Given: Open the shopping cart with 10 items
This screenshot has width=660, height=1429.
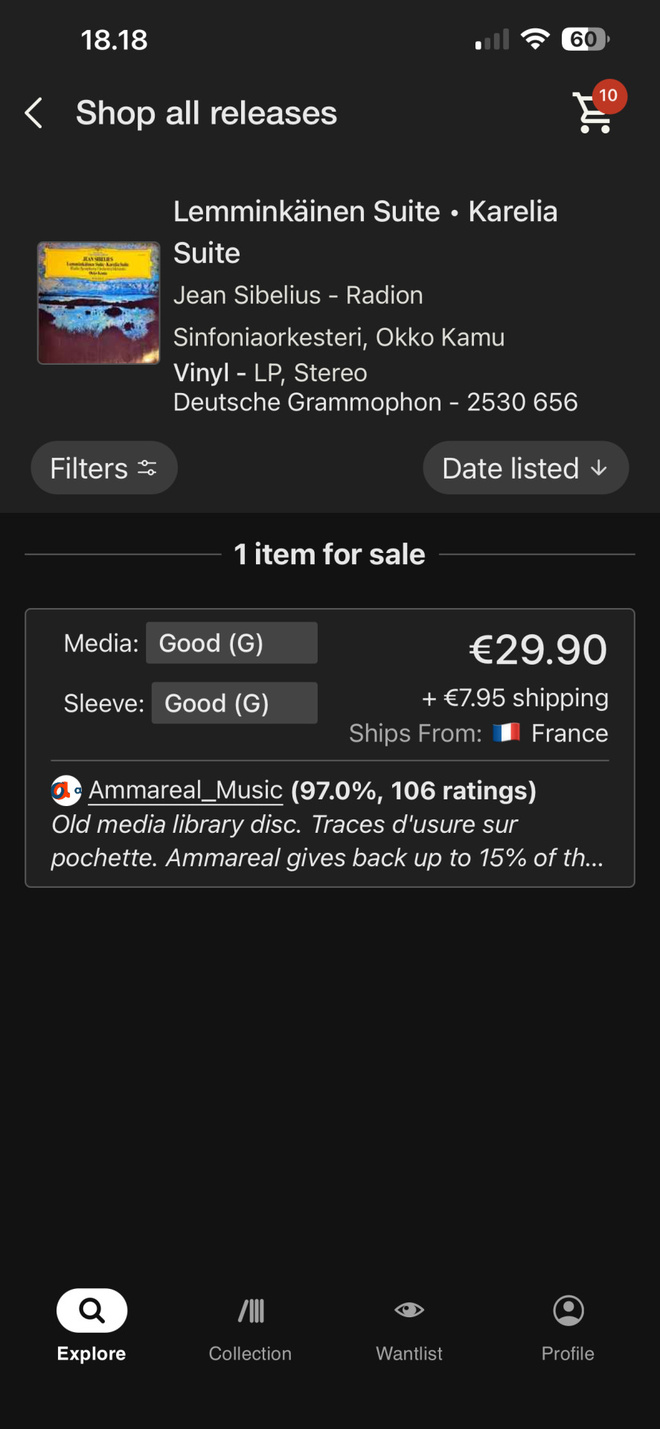Looking at the screenshot, I should coord(592,113).
